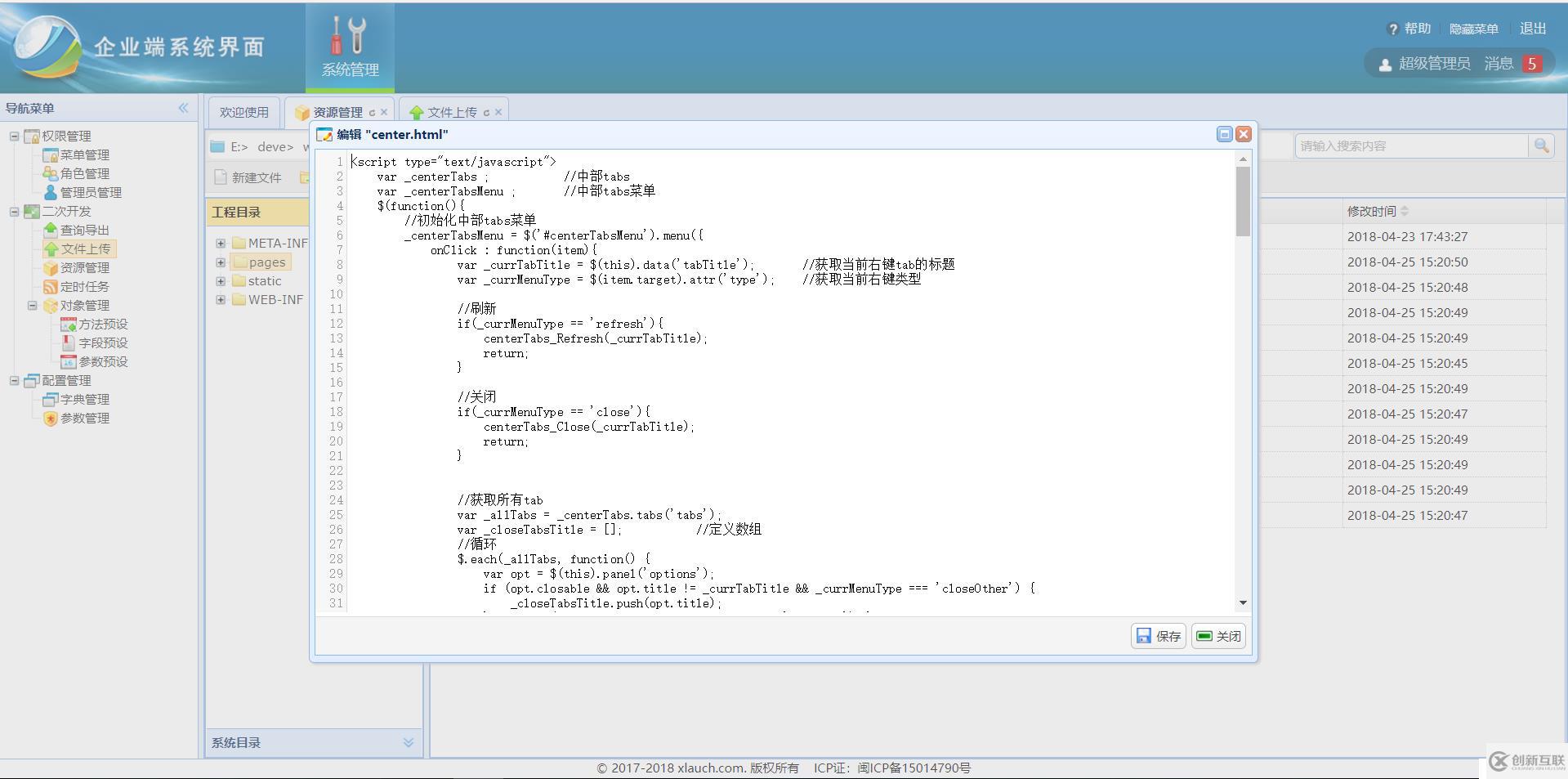Click the search magnifier icon

pyautogui.click(x=1543, y=146)
